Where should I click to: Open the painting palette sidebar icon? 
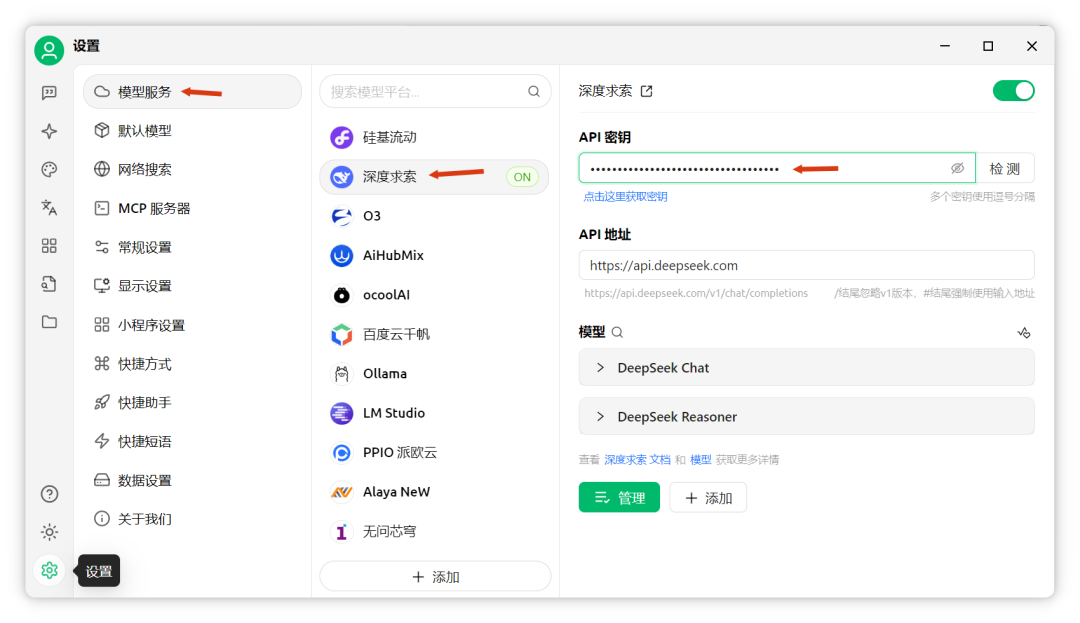(49, 169)
